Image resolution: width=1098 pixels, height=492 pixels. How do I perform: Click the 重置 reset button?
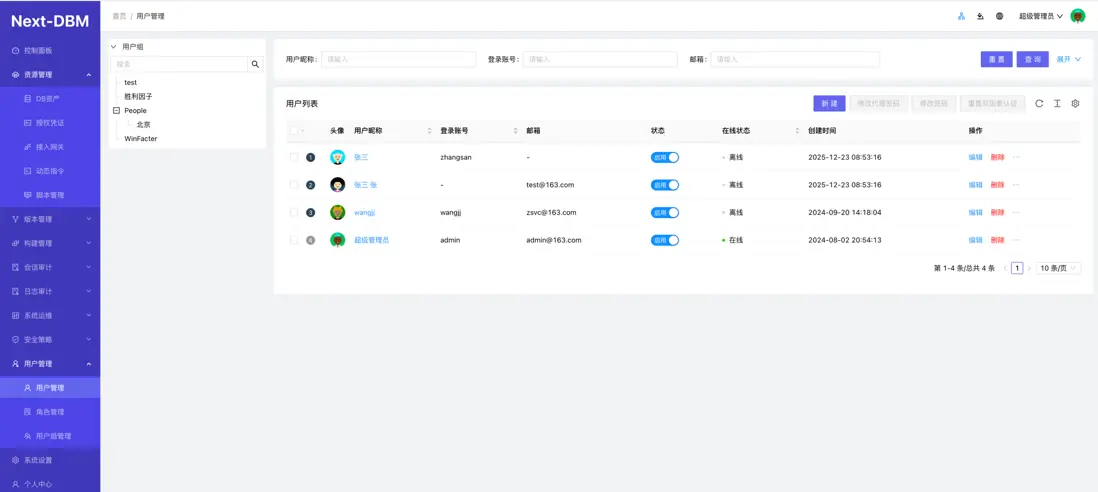coord(996,59)
